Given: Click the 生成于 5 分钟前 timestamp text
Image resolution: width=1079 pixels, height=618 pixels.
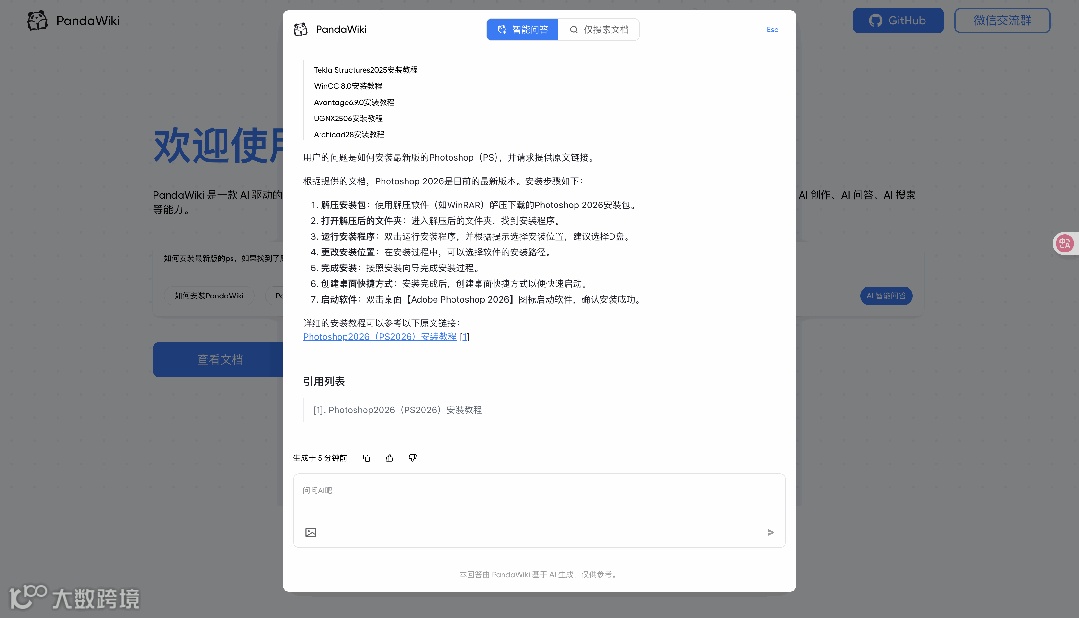Looking at the screenshot, I should (320, 458).
